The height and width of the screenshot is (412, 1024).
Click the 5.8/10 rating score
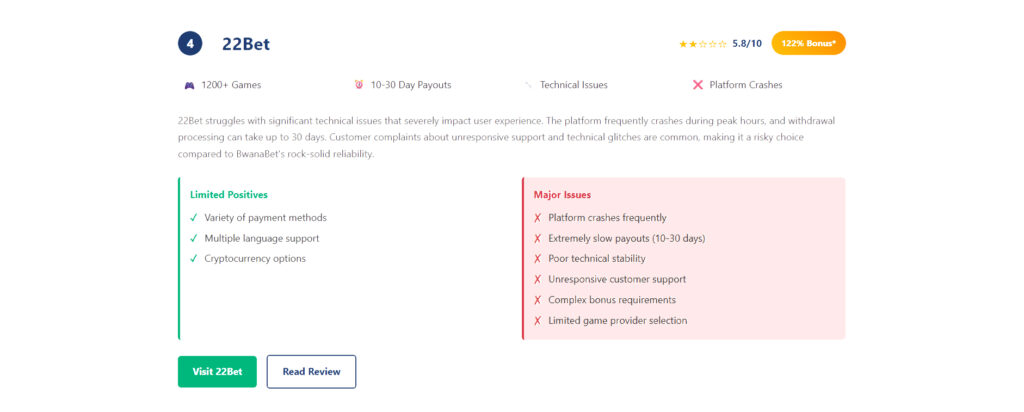tap(747, 44)
